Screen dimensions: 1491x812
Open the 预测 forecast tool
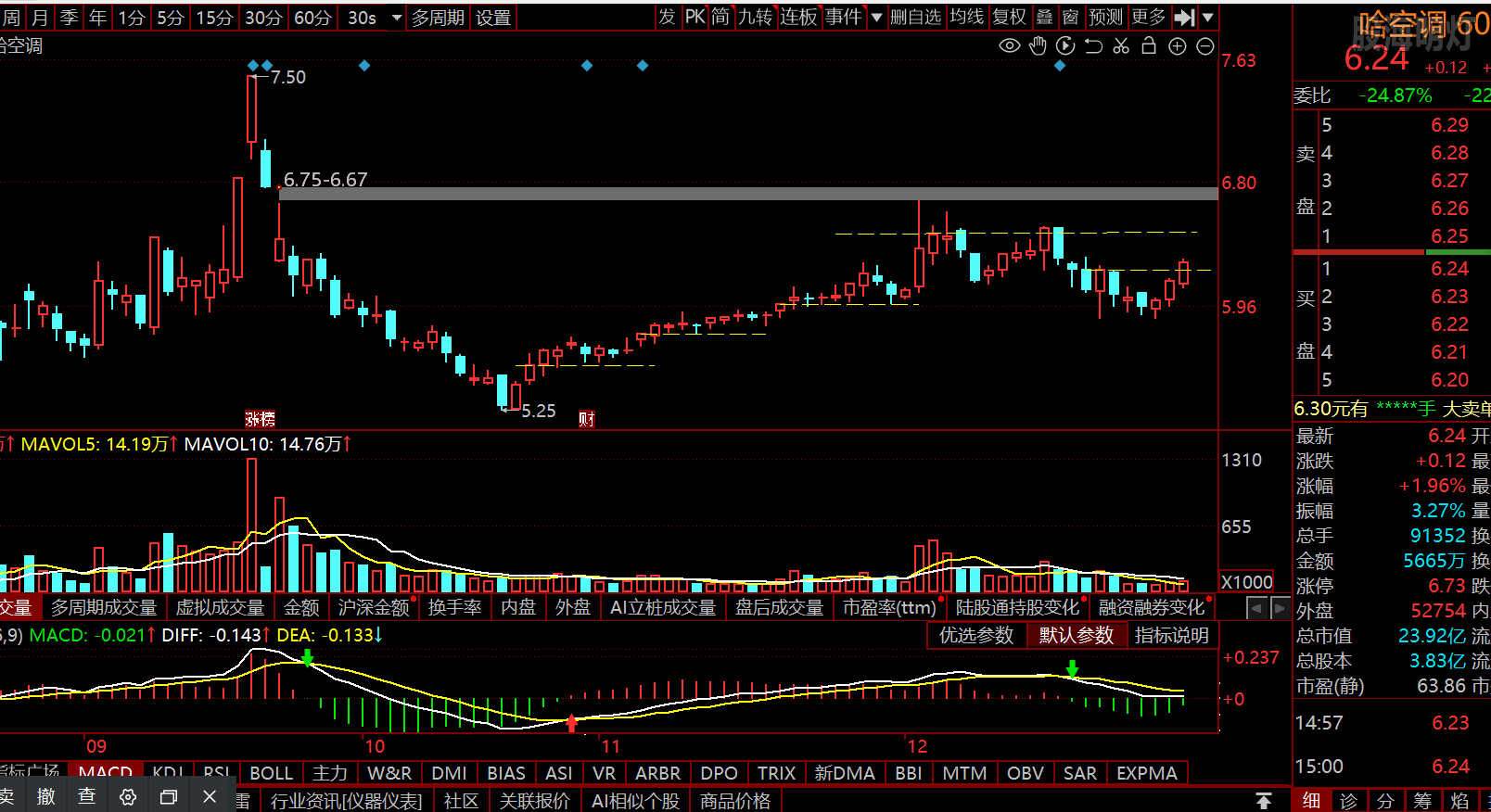click(1105, 17)
